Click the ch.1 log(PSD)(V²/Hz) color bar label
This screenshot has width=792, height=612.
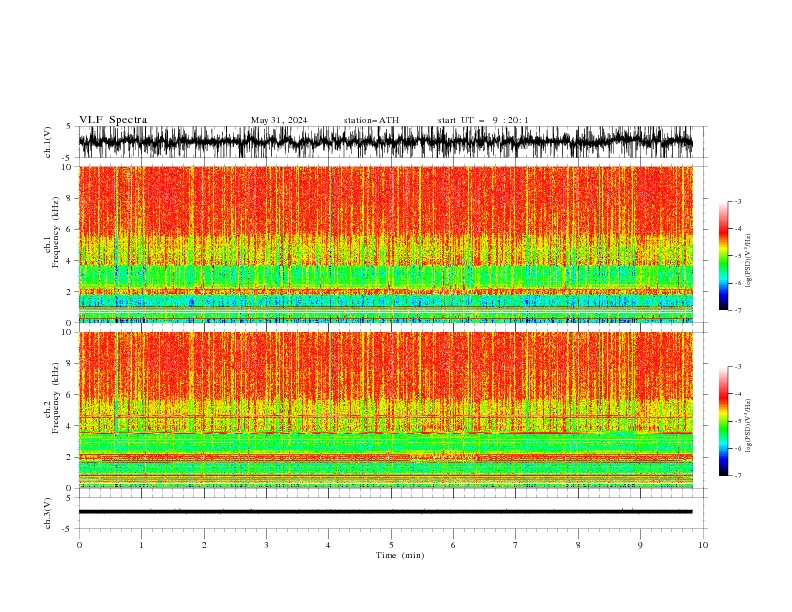tap(749, 261)
